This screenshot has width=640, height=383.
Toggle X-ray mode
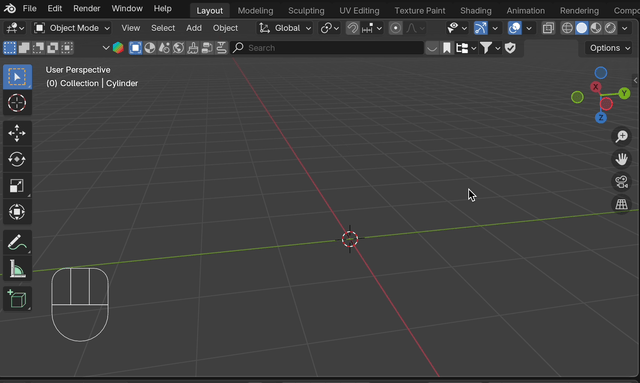pyautogui.click(x=548, y=28)
